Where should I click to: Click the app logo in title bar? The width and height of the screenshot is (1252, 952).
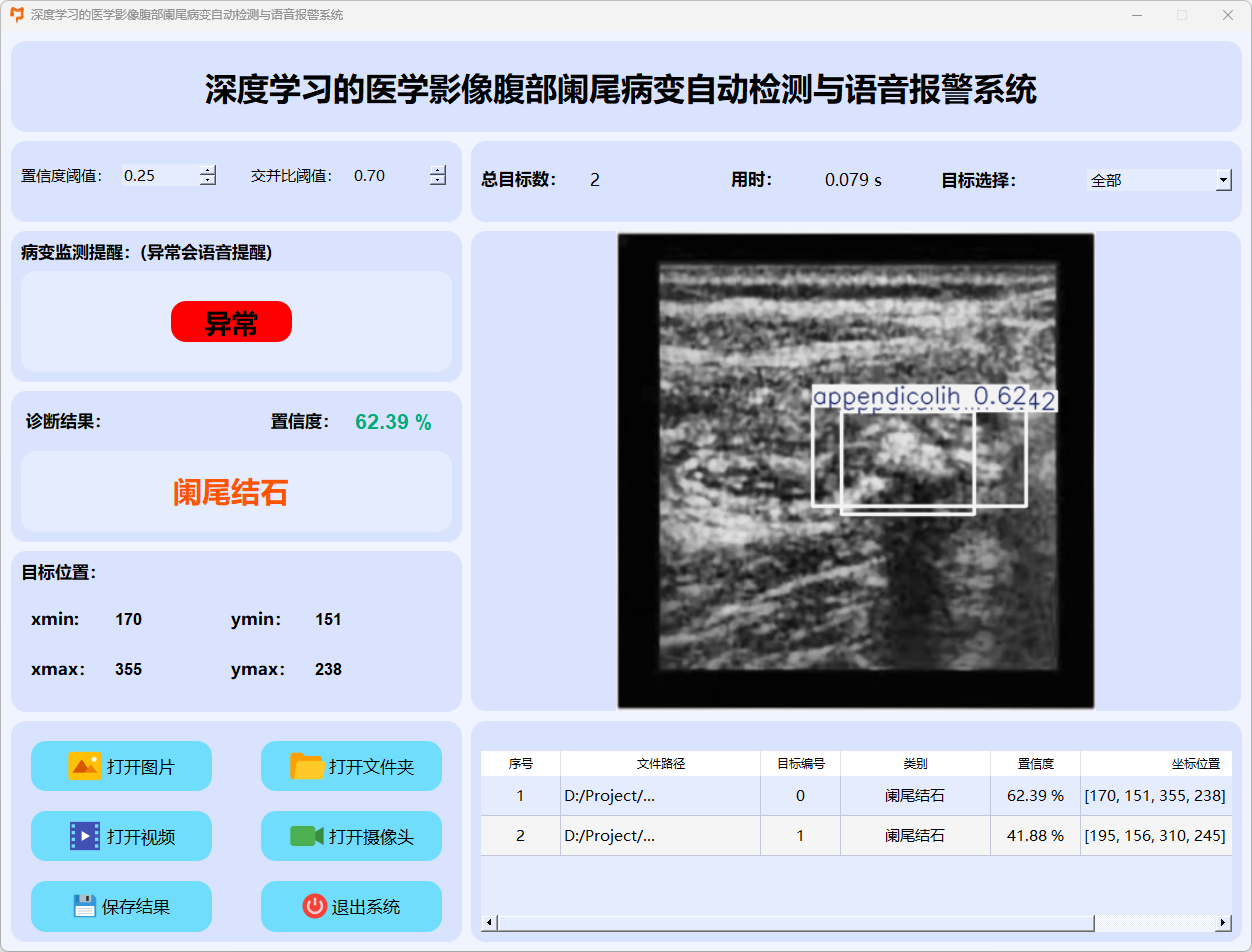point(17,15)
